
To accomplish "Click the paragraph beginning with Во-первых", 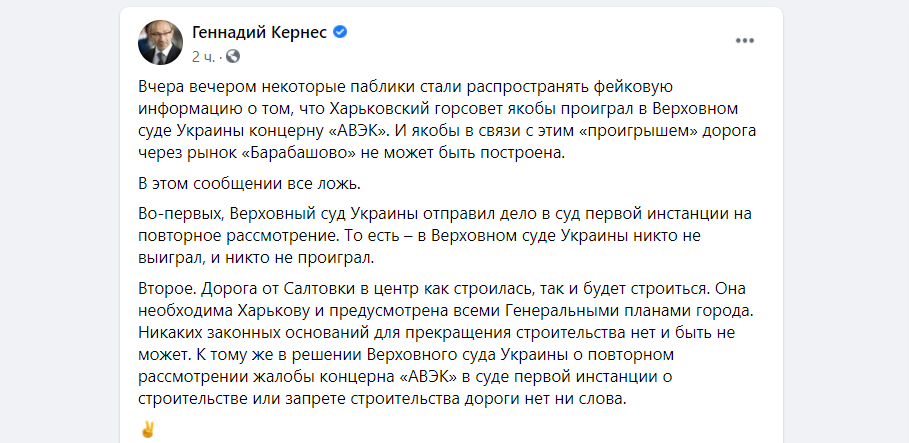I will [x=445, y=235].
